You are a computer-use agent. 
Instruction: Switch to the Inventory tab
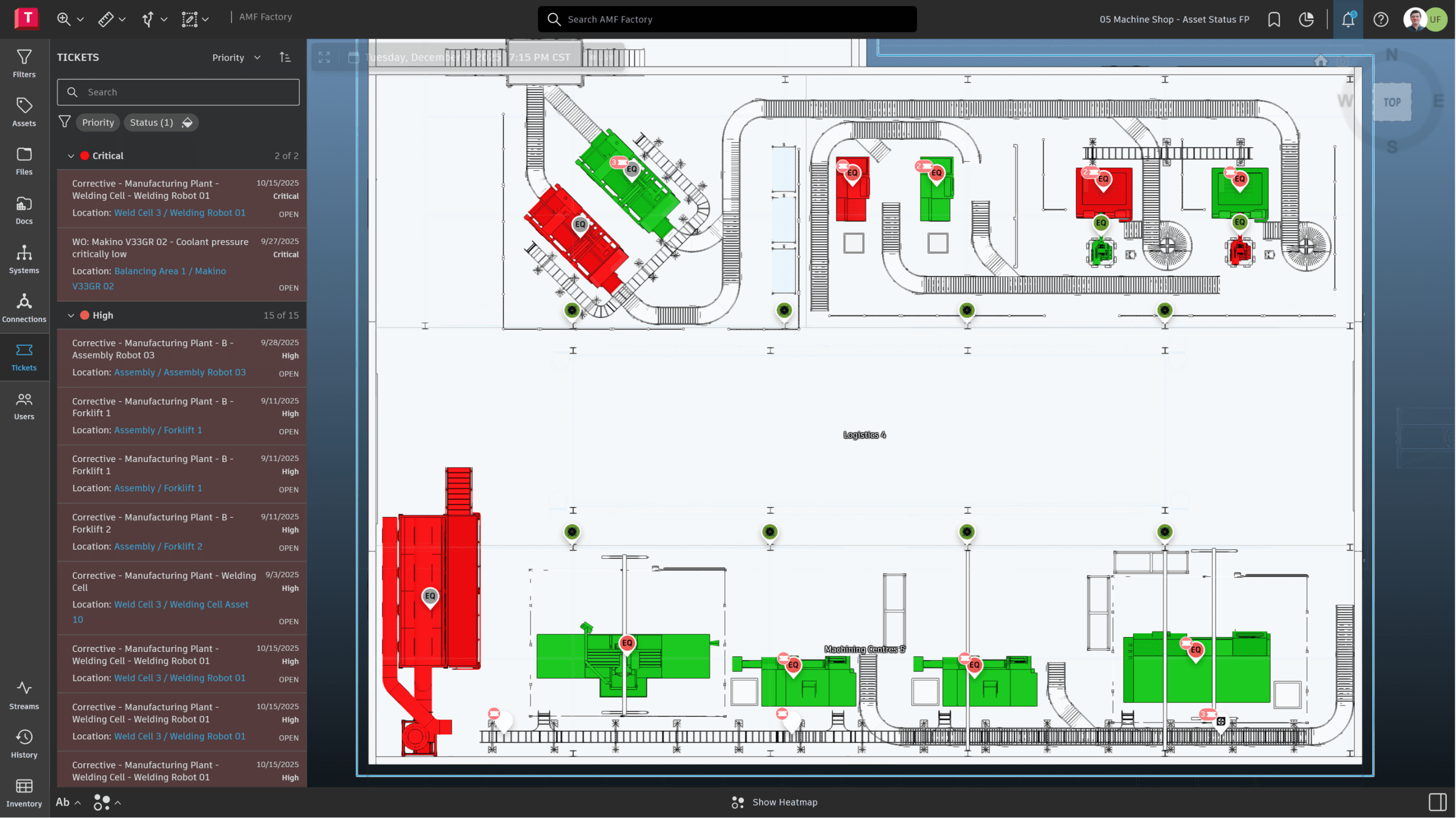pos(24,793)
